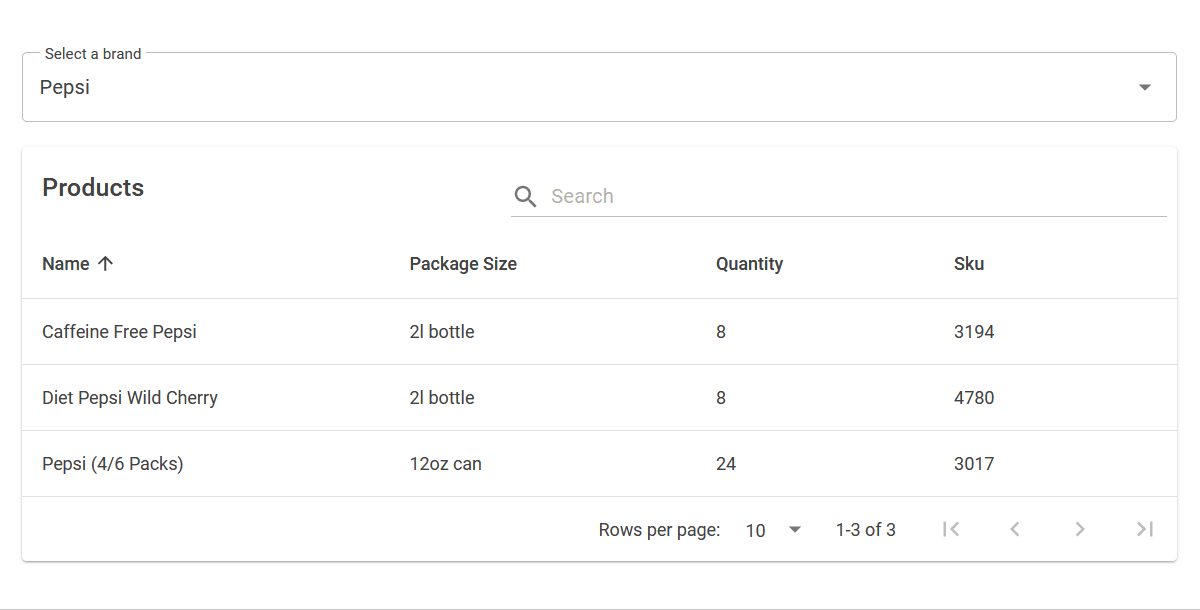Go to the next page chevron

pyautogui.click(x=1080, y=529)
